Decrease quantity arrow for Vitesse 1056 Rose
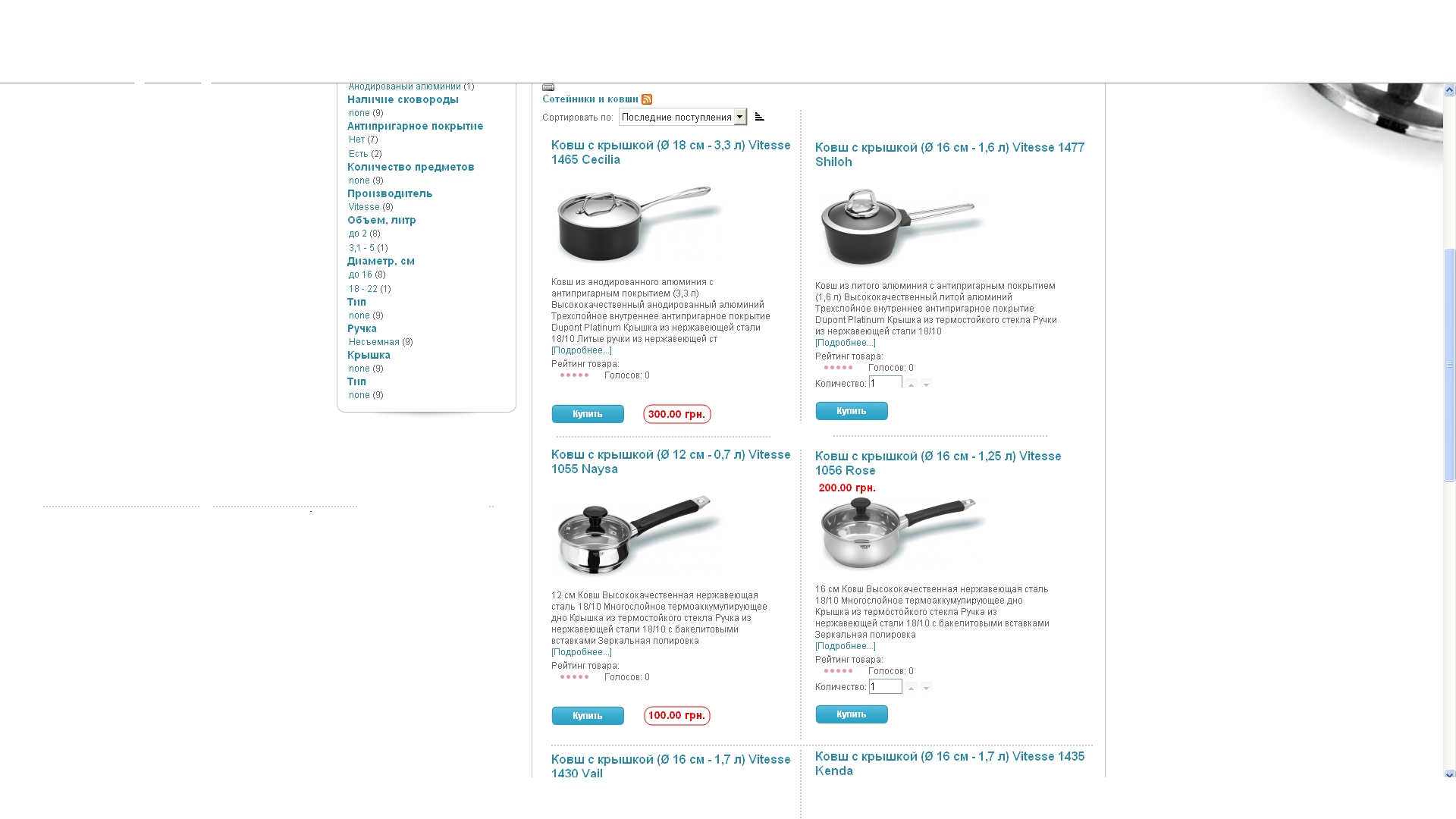The image size is (1456, 819). pyautogui.click(x=926, y=687)
